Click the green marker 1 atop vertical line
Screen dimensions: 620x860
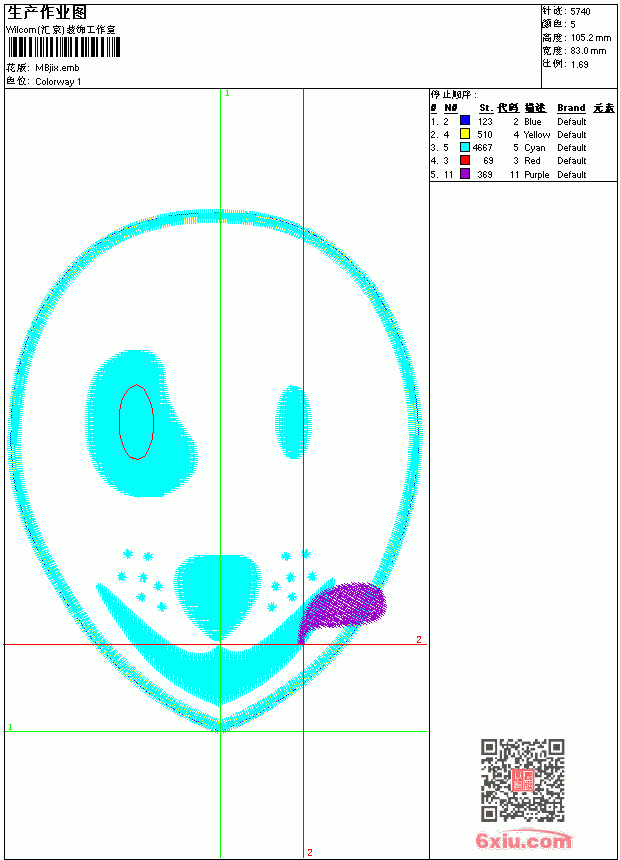pyautogui.click(x=227, y=94)
